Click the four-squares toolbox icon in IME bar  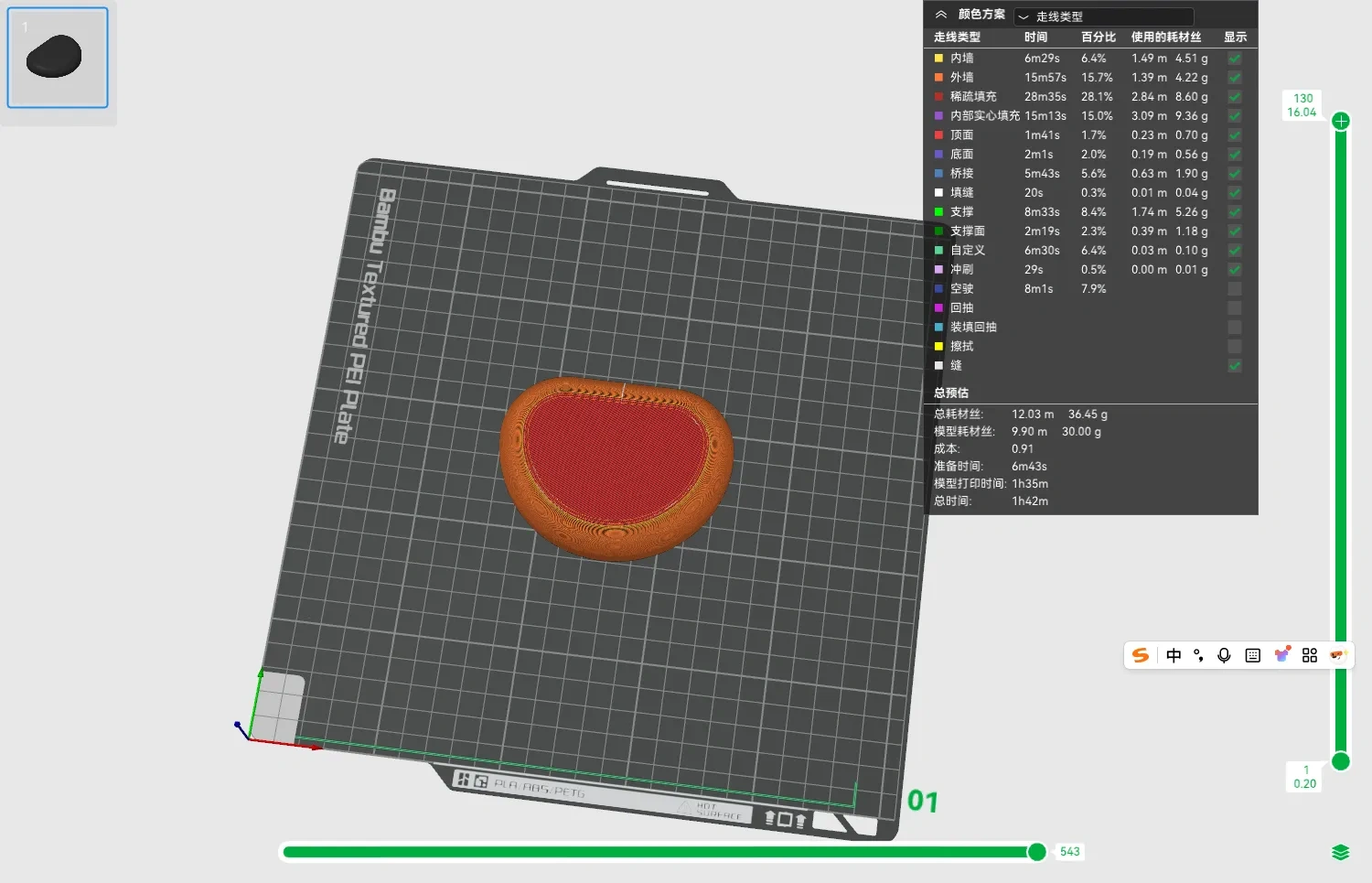[1310, 655]
